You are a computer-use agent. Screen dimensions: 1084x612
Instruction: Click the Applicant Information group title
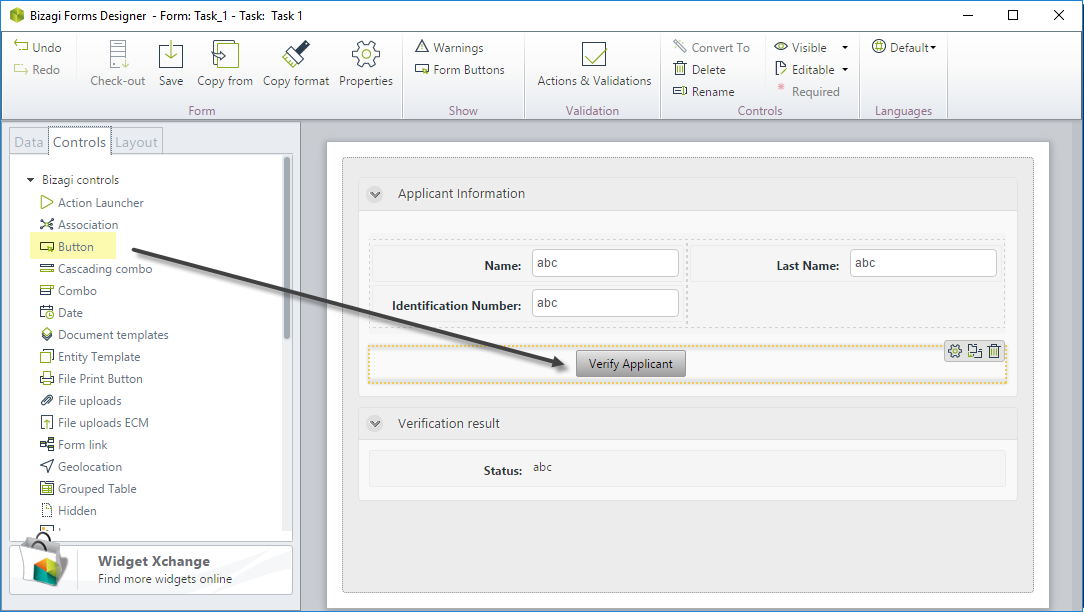(461, 194)
